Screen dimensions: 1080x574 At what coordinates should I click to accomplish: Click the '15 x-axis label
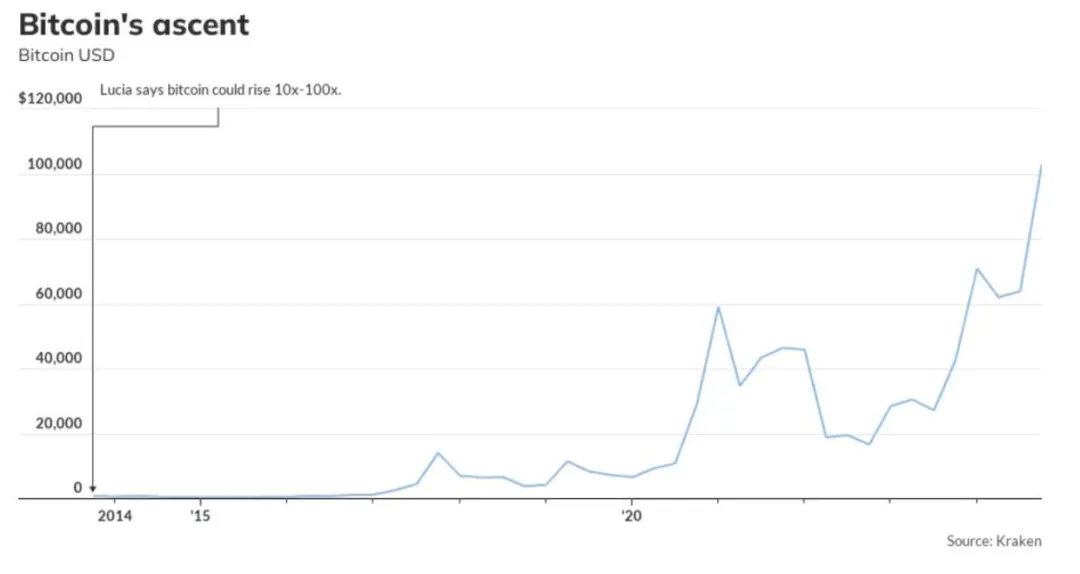(x=200, y=516)
